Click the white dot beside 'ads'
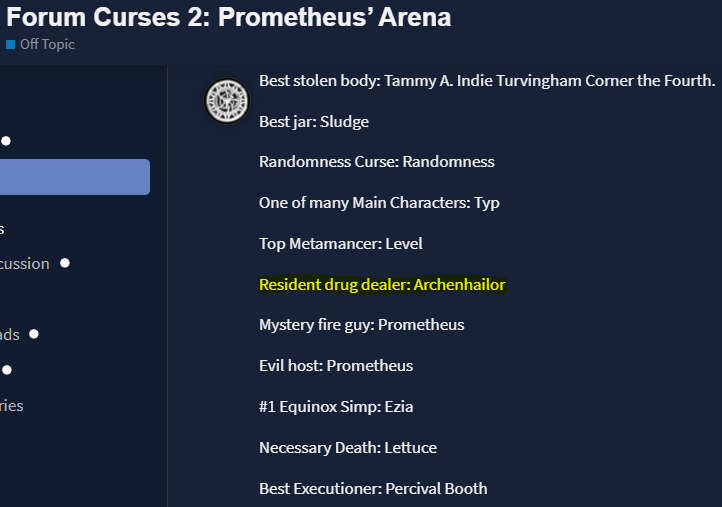Screen dimensions: 722x507 [34, 334]
